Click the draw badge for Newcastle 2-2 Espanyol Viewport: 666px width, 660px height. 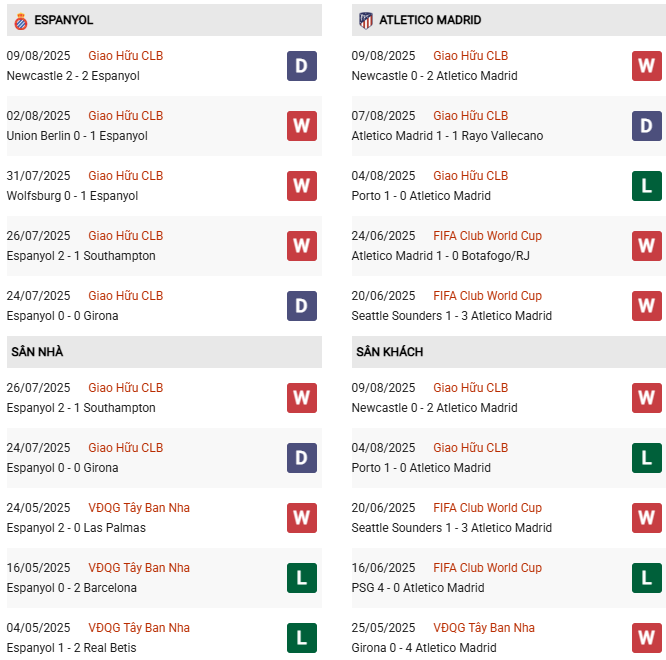pos(301,66)
